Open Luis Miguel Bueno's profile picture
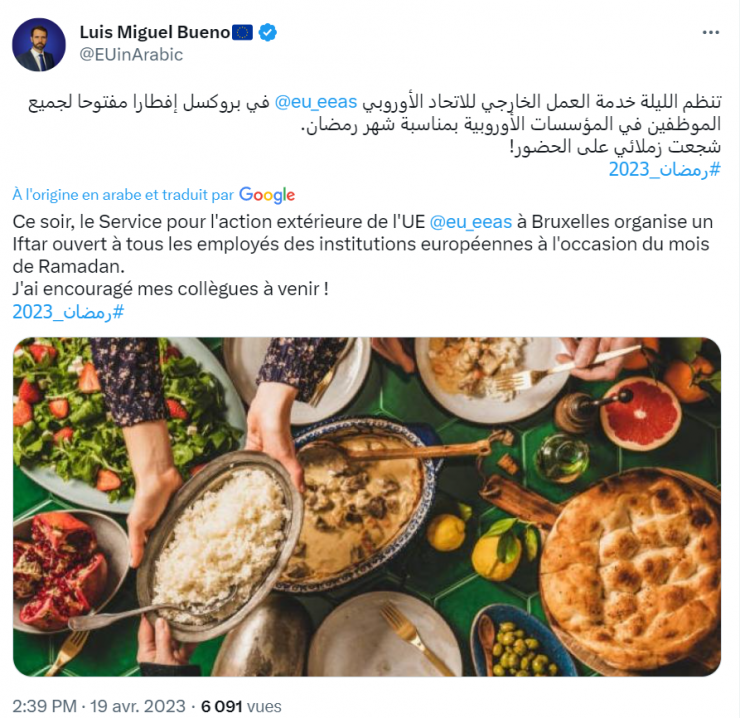The height and width of the screenshot is (718, 740). (x=39, y=45)
